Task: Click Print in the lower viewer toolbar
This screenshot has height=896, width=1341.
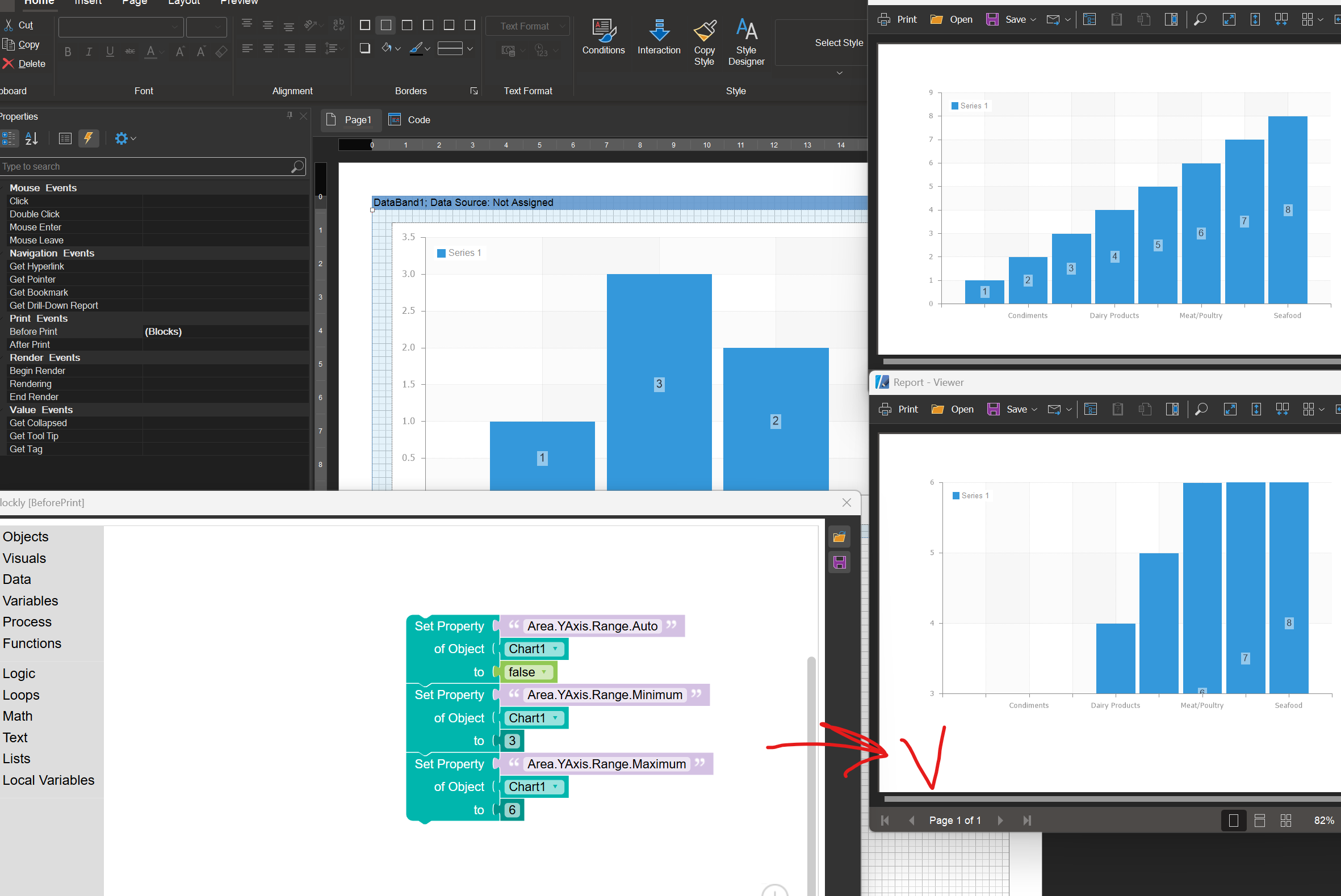Action: (898, 409)
